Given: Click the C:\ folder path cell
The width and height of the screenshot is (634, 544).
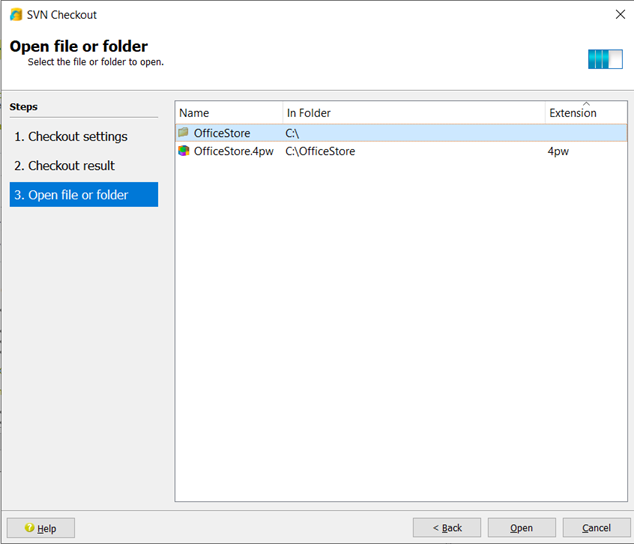Looking at the screenshot, I should 292,133.
